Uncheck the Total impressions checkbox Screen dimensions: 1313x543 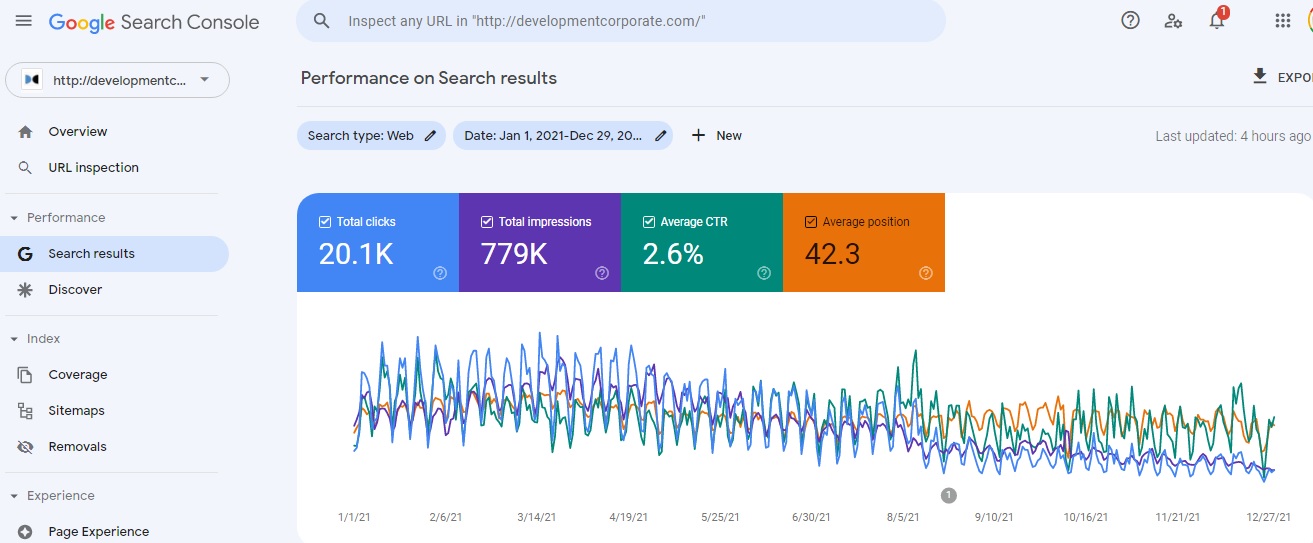click(487, 222)
